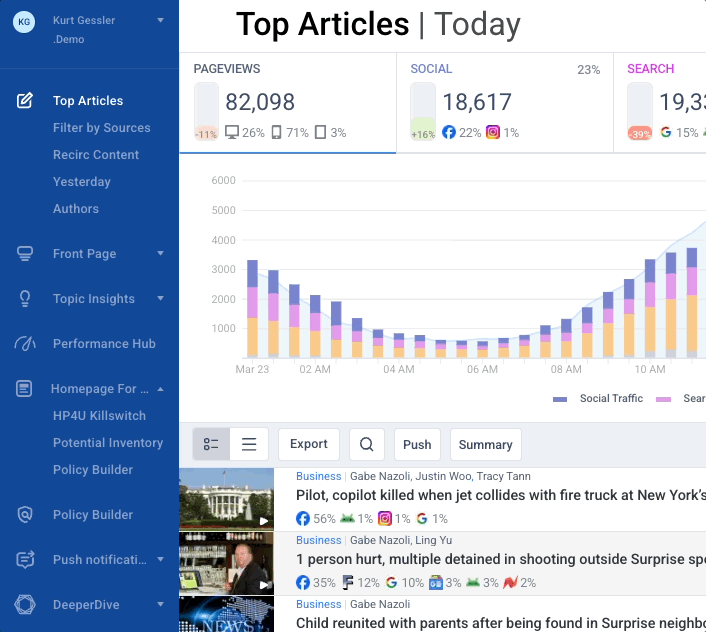Collapse the Homepage For You section

160,389
